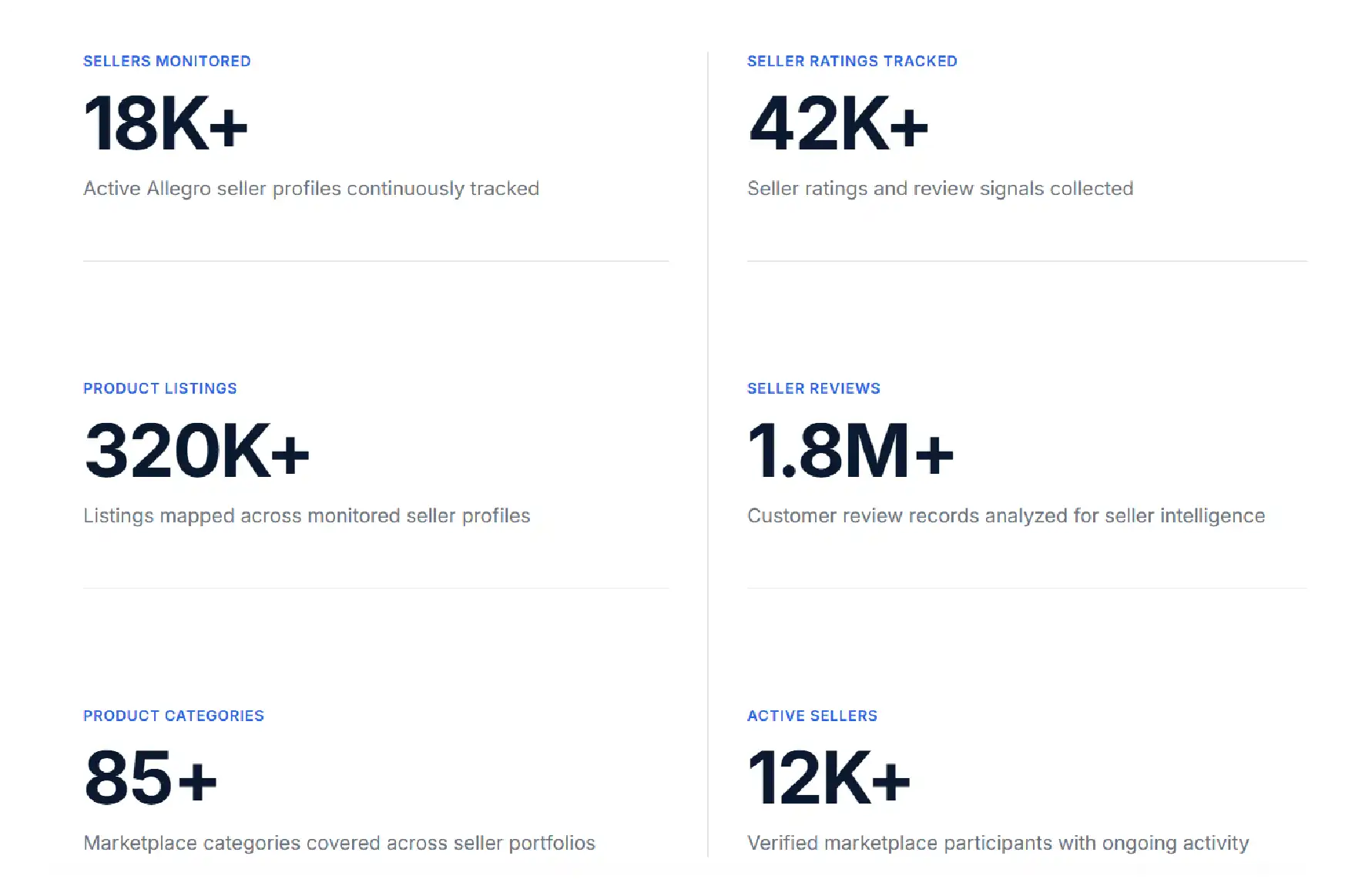Select the 320K+ listings number
Viewport: 1355px width, 896px height.
pos(197,451)
